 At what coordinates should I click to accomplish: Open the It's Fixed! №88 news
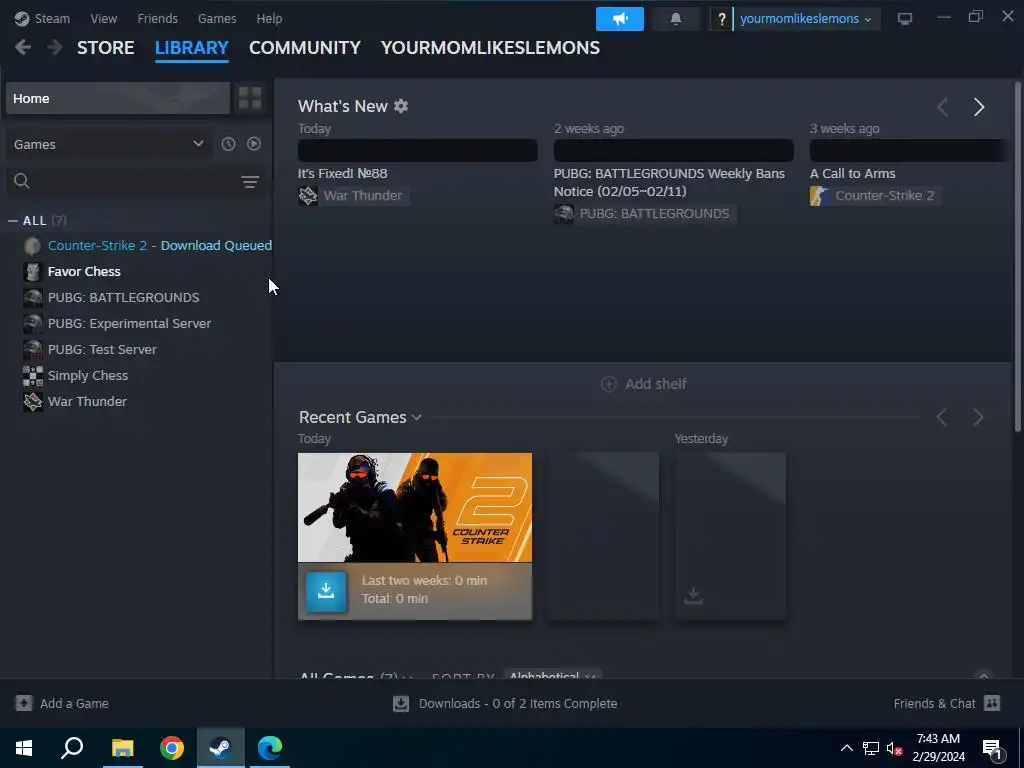pyautogui.click(x=342, y=174)
